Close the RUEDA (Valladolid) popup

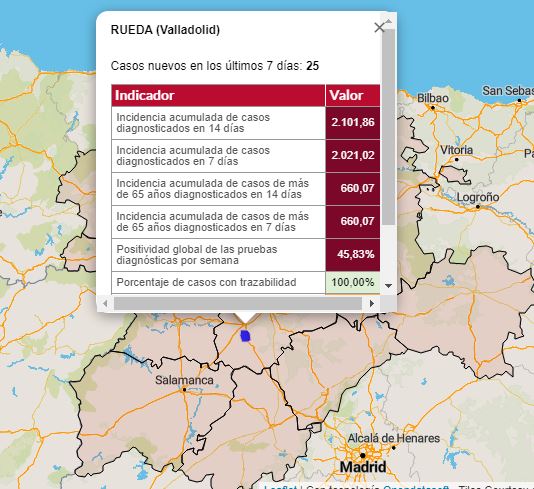pos(379,28)
